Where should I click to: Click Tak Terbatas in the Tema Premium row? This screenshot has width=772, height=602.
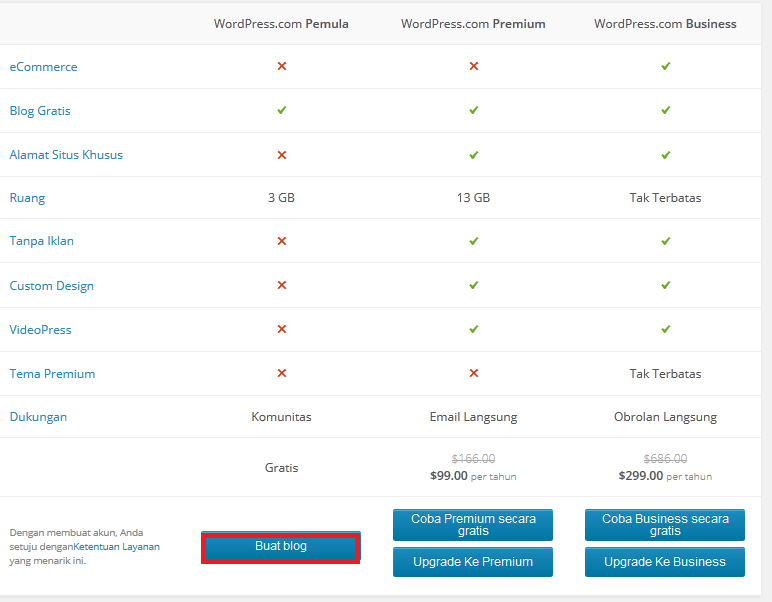pyautogui.click(x=665, y=374)
